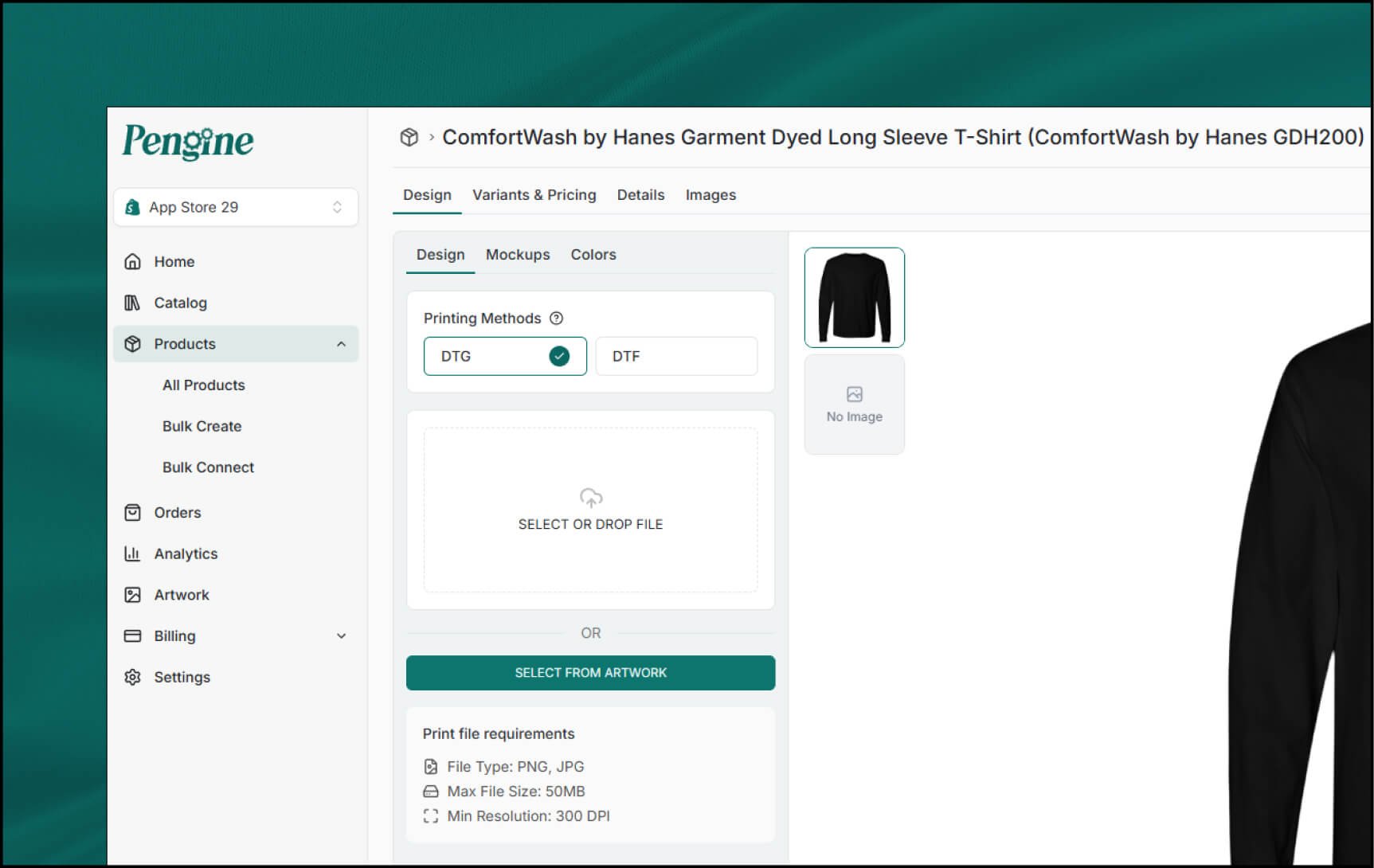Collapse the Products menu chevron
1374x868 pixels.
click(342, 343)
